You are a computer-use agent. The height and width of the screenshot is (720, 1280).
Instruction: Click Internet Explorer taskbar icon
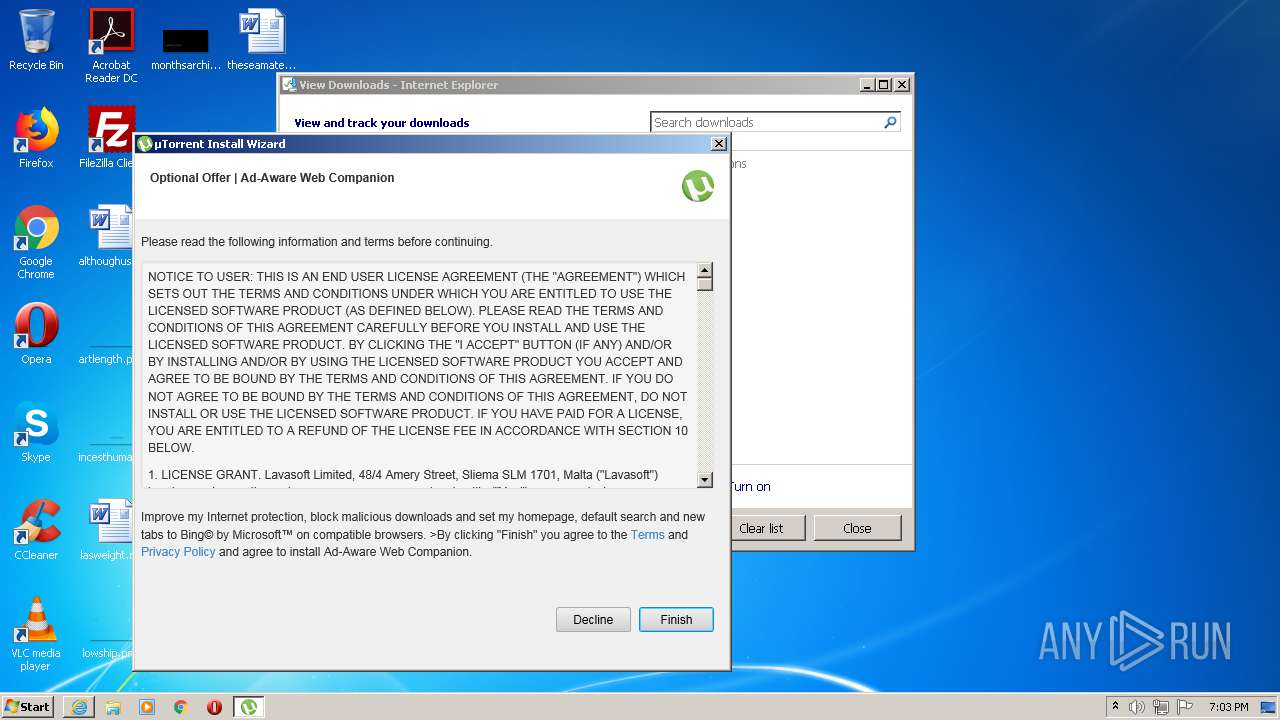(x=79, y=707)
